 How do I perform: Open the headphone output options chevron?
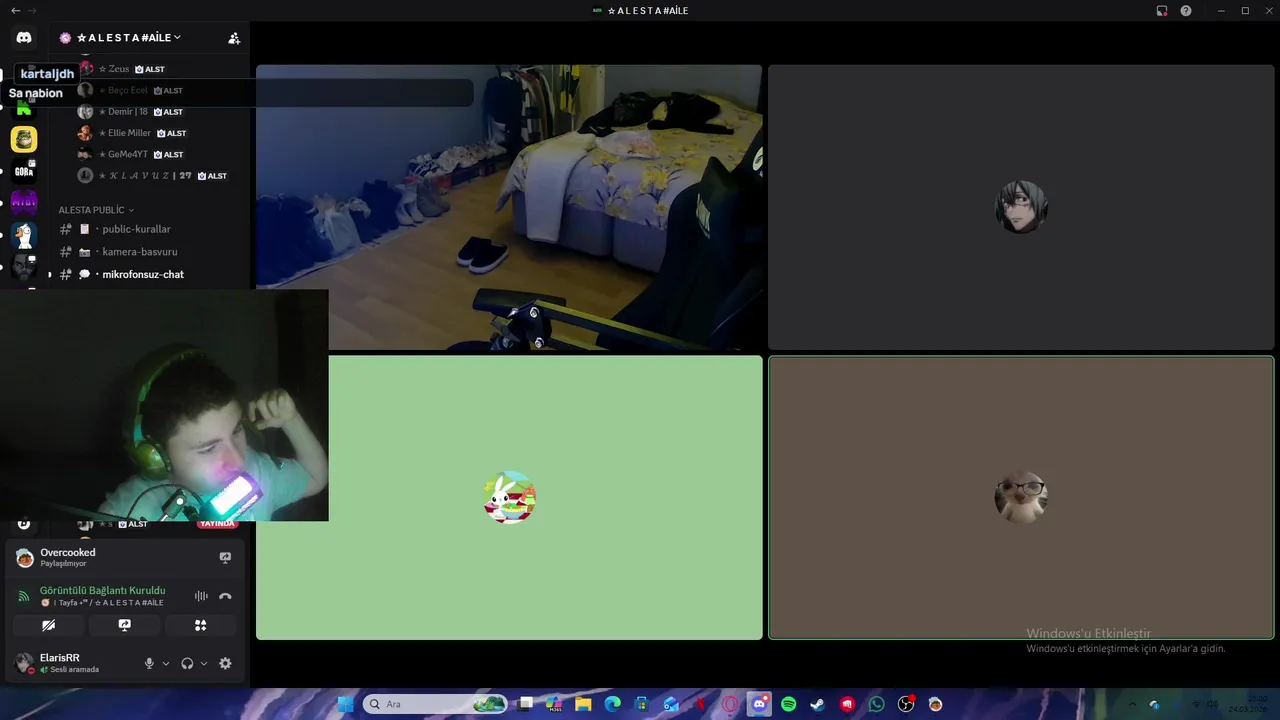point(204,663)
